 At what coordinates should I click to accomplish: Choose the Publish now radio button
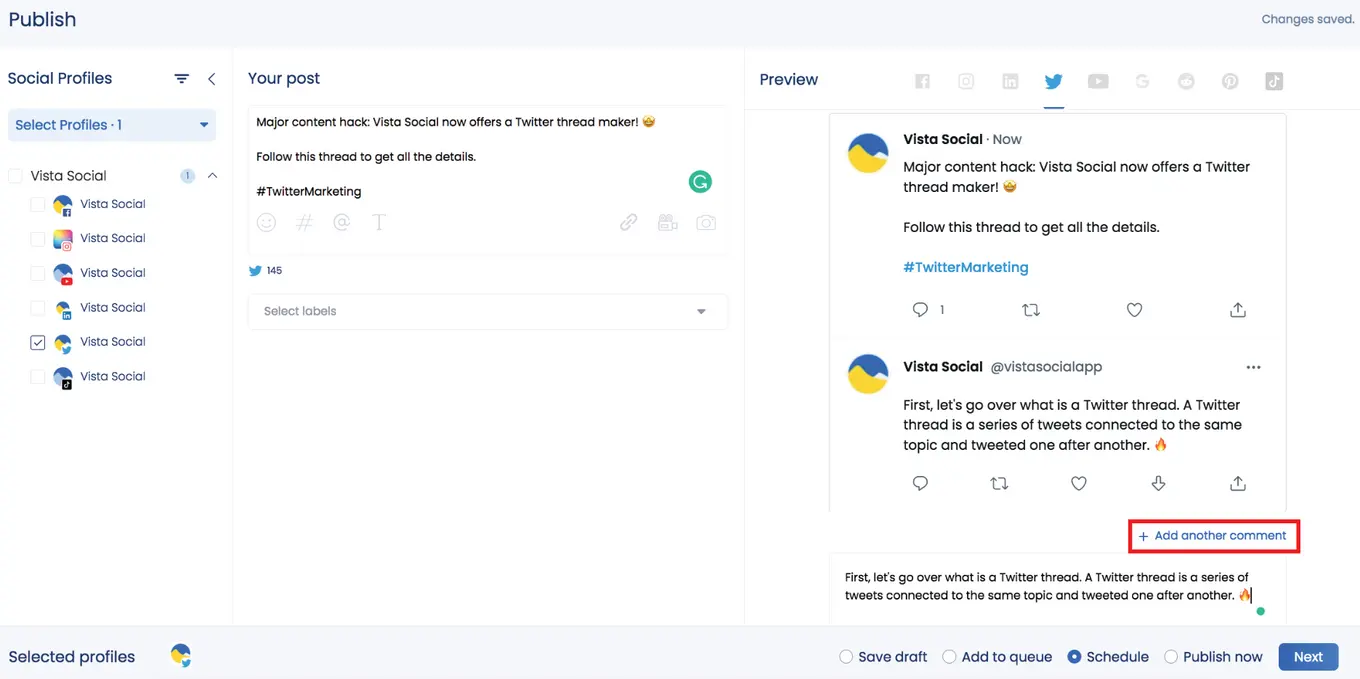coord(1170,657)
